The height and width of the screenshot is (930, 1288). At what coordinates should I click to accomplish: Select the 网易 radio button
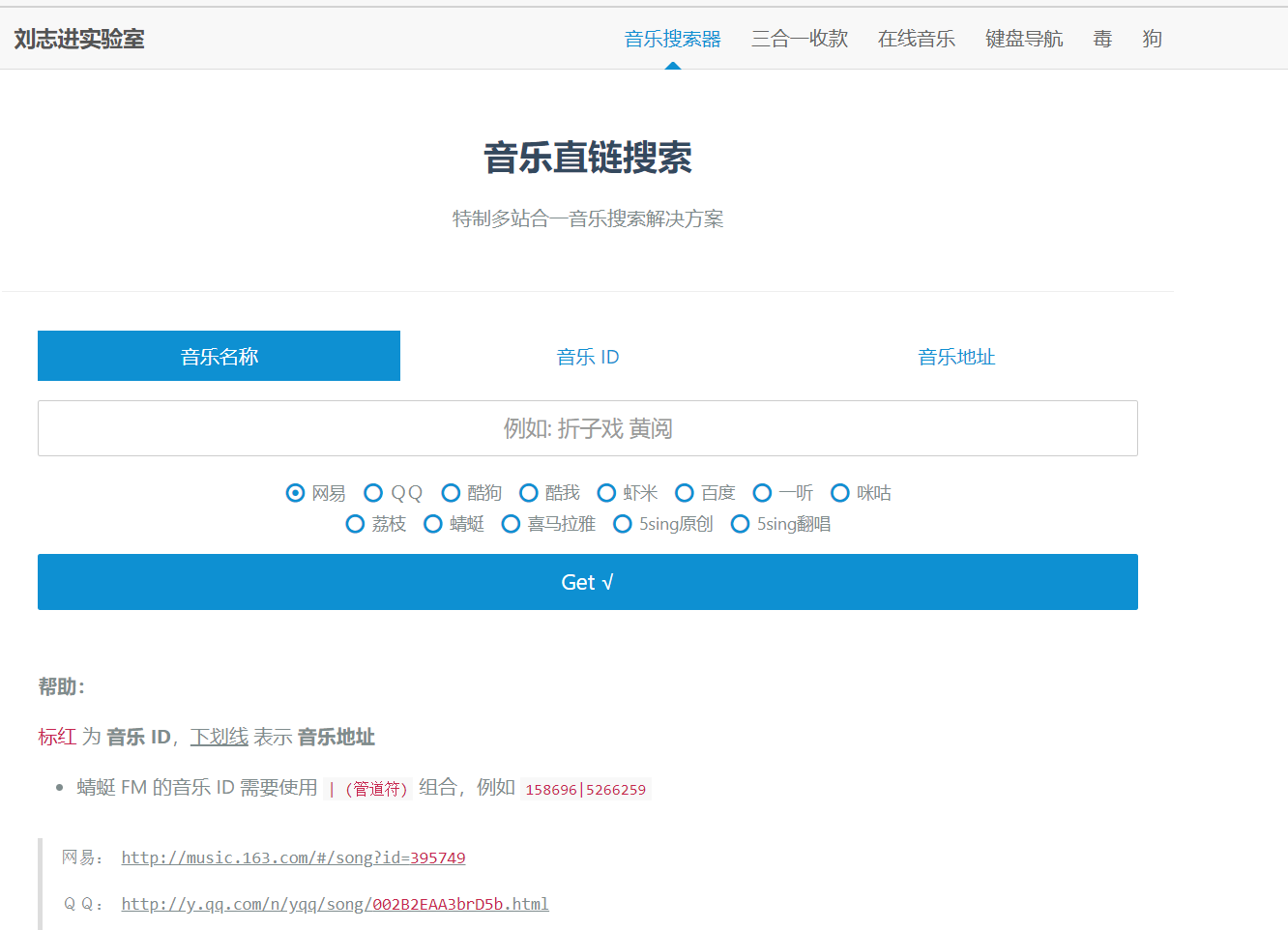(295, 493)
